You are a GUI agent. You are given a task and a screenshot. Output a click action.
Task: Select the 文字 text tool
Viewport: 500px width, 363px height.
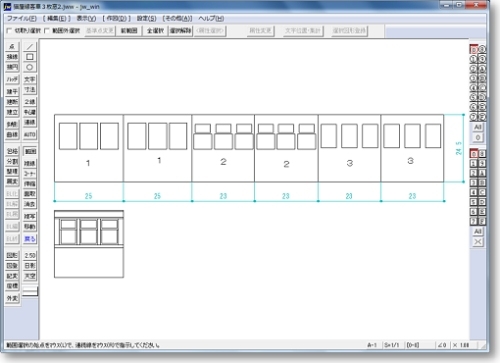30,79
